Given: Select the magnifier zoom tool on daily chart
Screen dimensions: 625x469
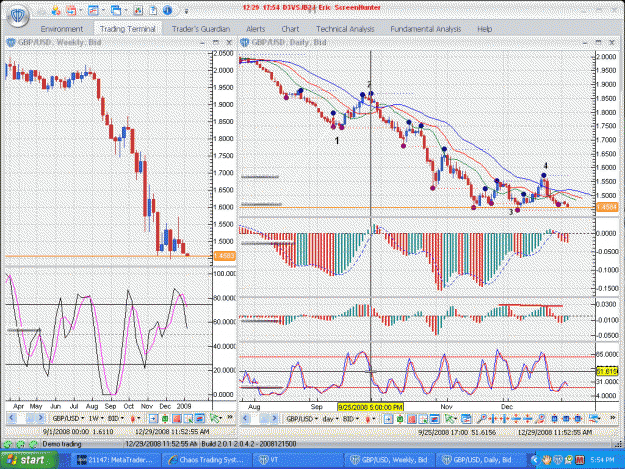Looking at the screenshot, I should [x=482, y=418].
